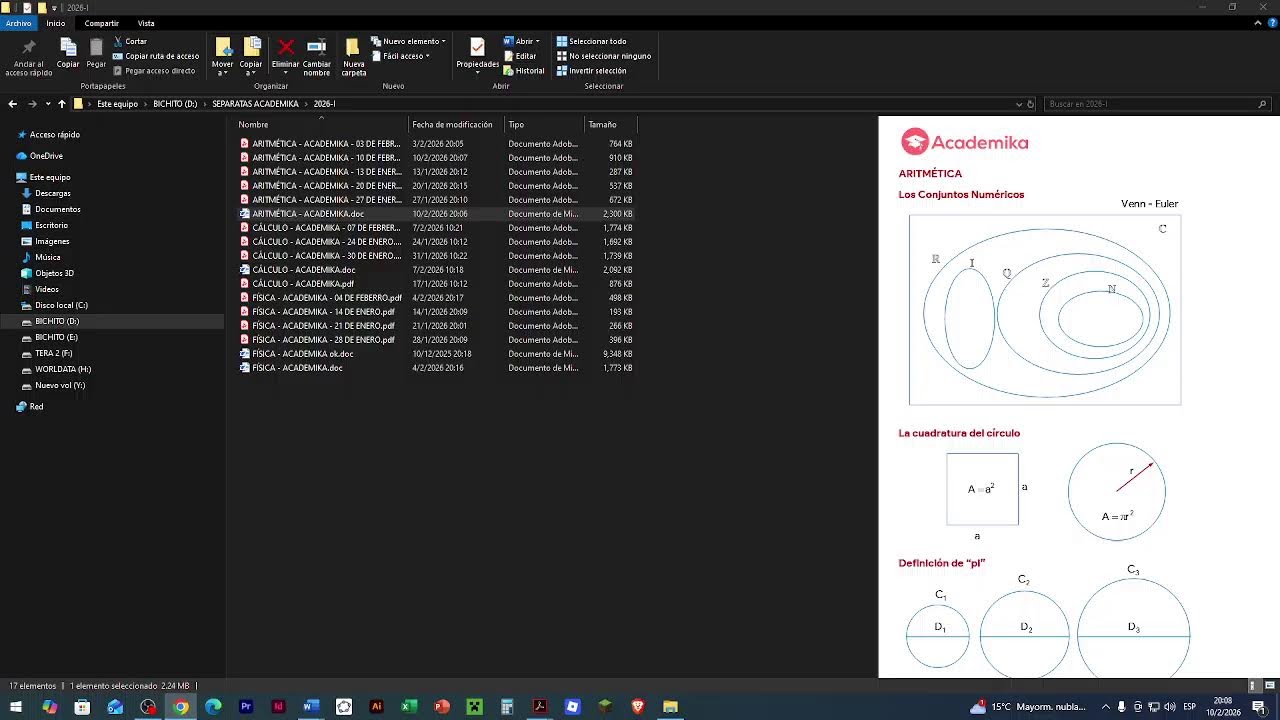Select the Inicio ribbon tab

click(56, 23)
